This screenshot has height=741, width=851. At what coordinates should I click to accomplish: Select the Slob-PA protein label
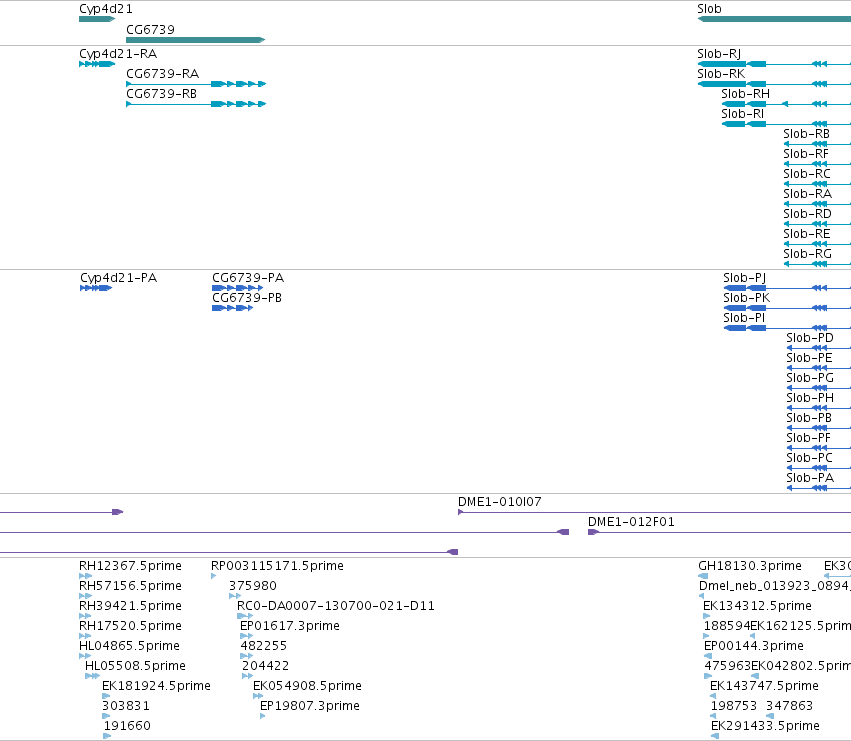810,478
